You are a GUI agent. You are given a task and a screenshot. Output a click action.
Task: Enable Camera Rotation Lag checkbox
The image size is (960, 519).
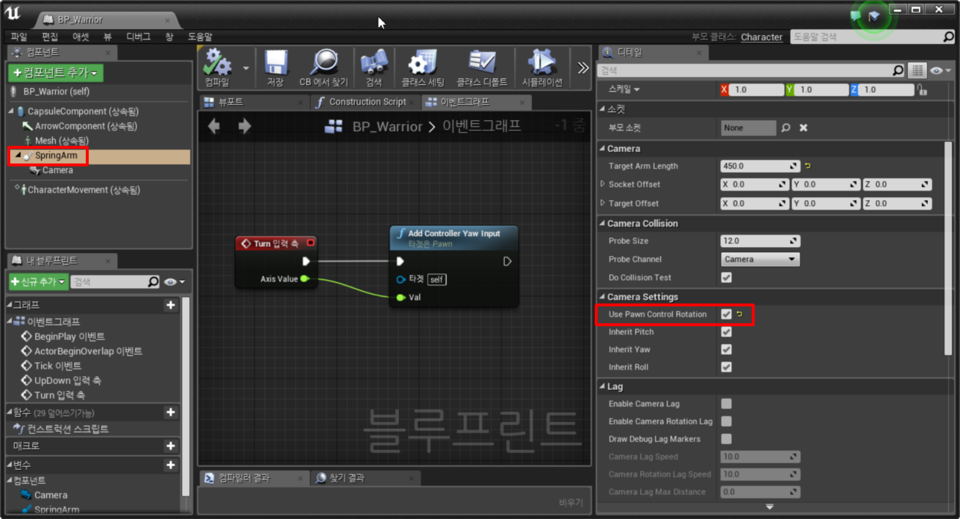[x=726, y=421]
